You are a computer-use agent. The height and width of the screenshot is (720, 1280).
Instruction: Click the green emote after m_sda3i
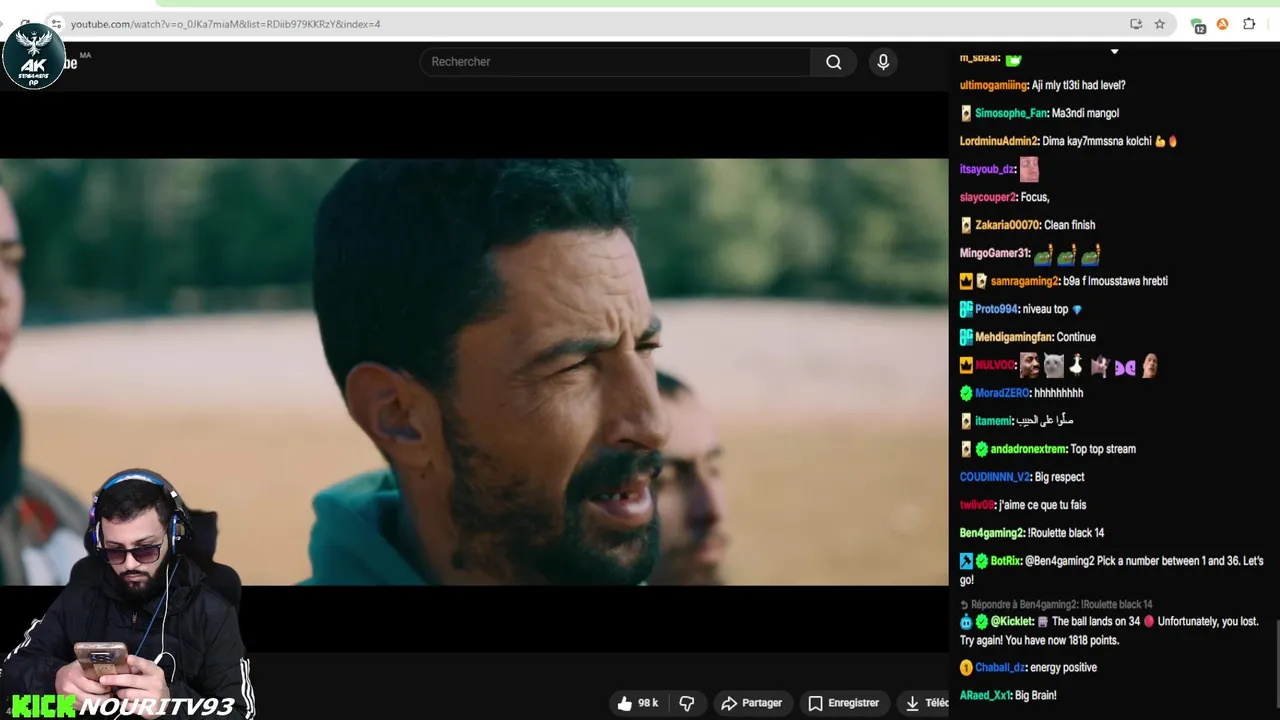[x=1013, y=59]
